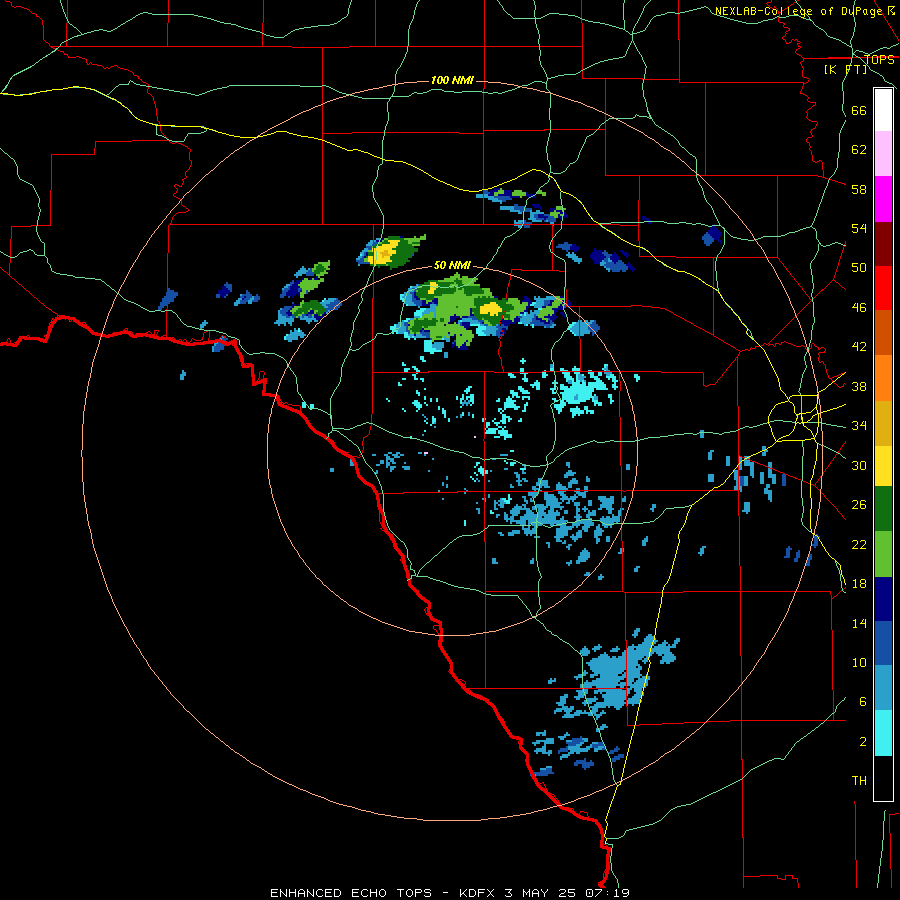The height and width of the screenshot is (900, 900).
Task: Click the navy swatch between 14 and 18
Action: pyautogui.click(x=883, y=599)
